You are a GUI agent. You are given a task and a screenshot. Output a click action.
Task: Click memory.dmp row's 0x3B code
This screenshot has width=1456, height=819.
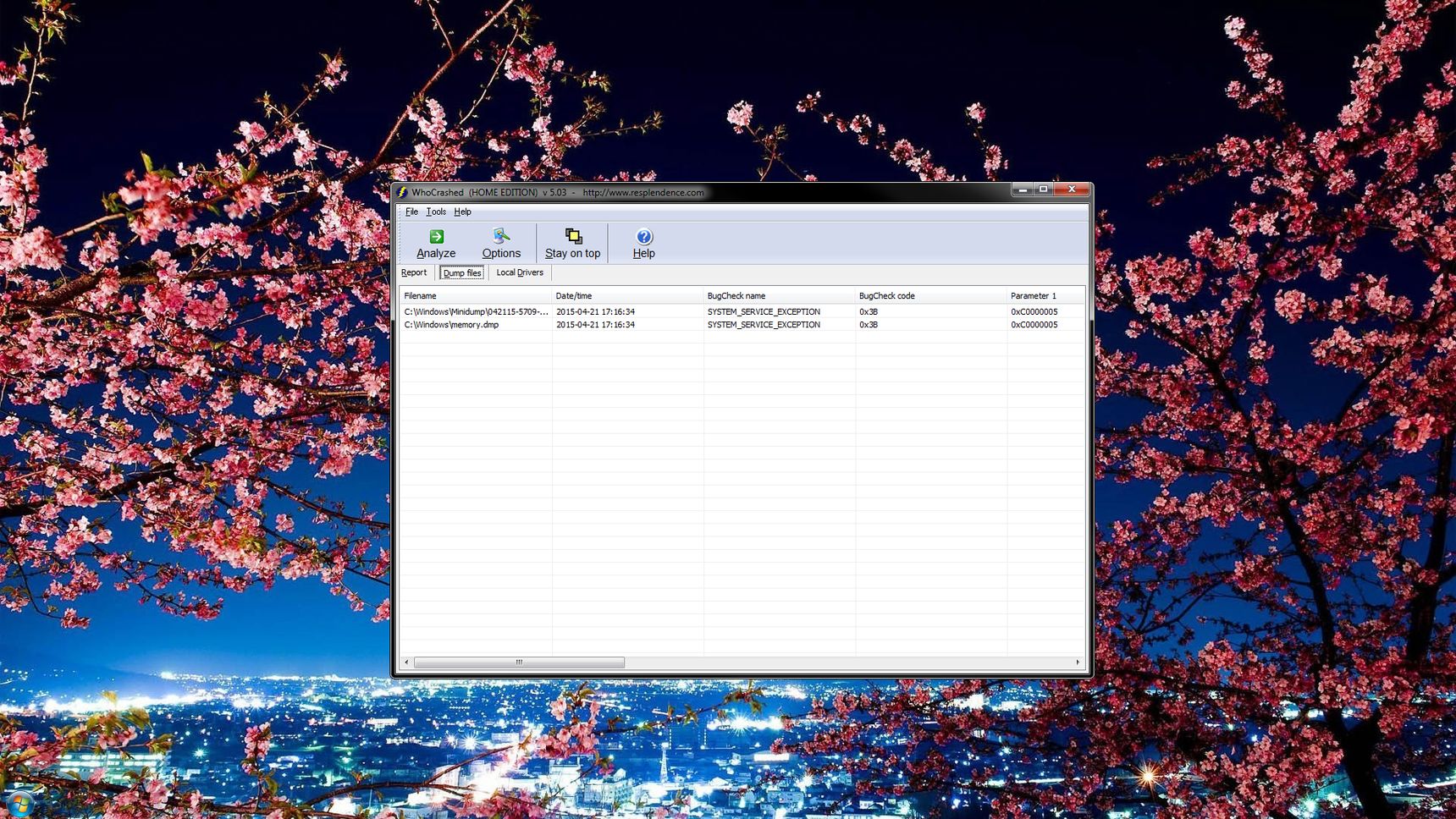click(869, 325)
